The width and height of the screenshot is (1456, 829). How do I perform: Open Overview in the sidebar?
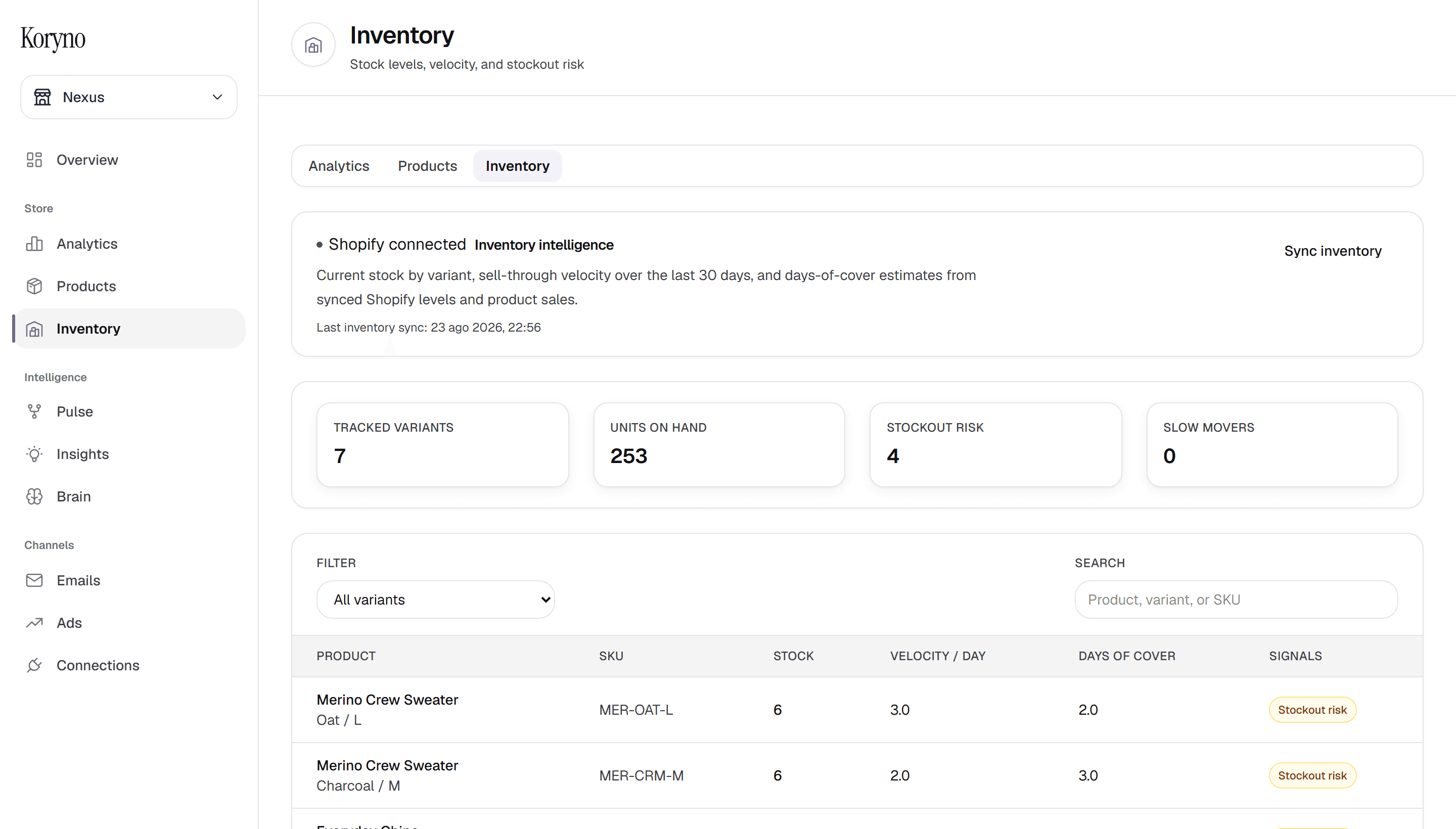(x=129, y=160)
